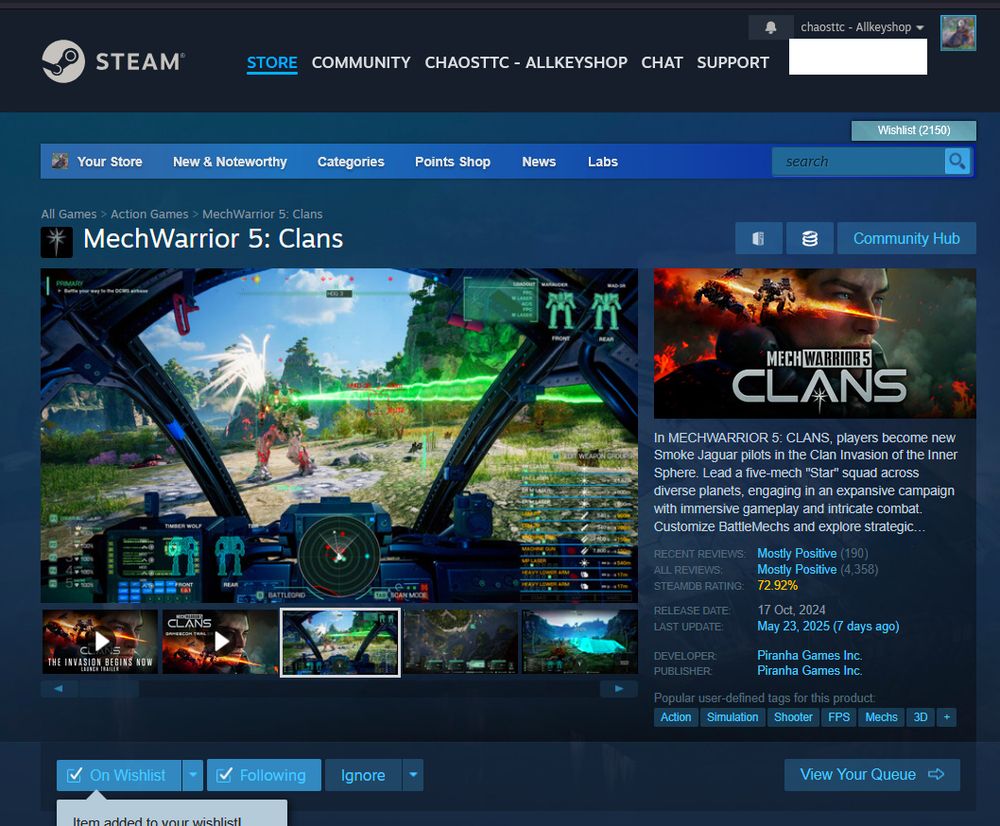Open the Labs tab
Image resolution: width=1000 pixels, height=826 pixels.
pos(603,161)
